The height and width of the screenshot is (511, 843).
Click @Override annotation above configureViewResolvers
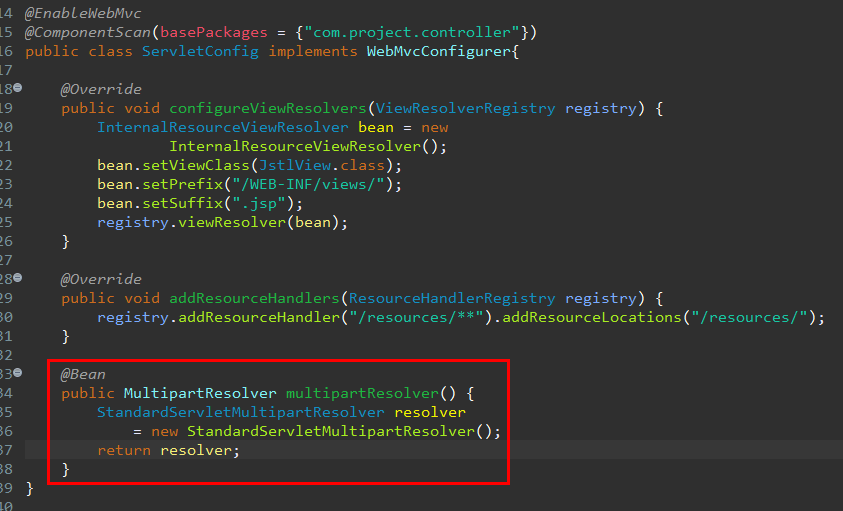coord(101,89)
